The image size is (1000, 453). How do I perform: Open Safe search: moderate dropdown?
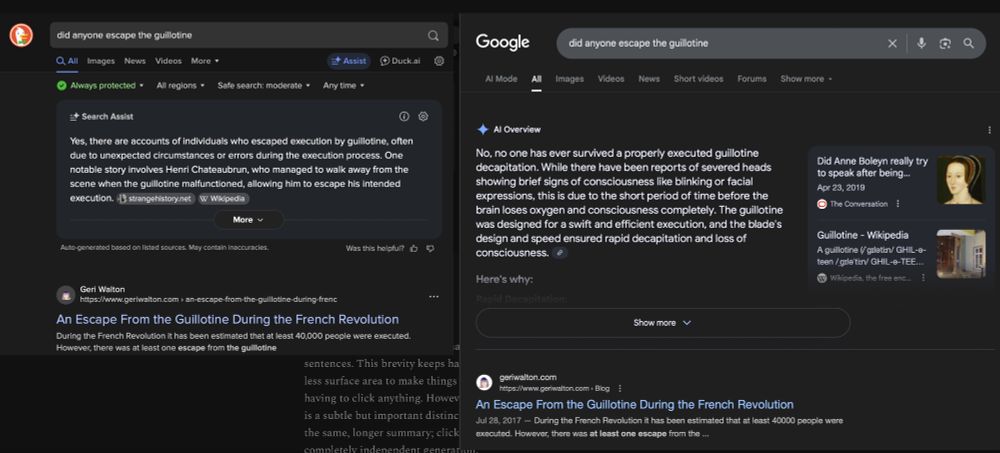pos(263,85)
